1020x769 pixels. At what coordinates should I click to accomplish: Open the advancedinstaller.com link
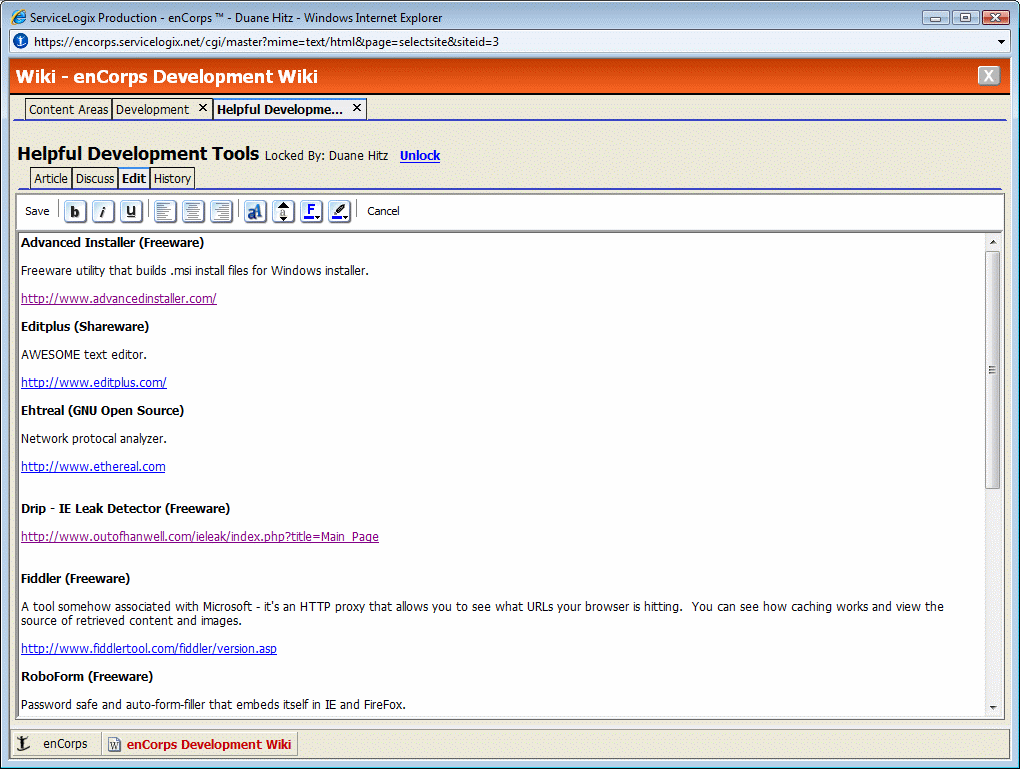click(x=118, y=299)
